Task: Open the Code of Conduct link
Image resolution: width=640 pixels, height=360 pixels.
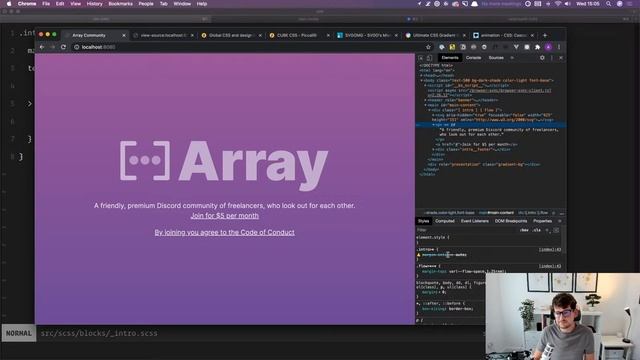Action: (x=224, y=232)
